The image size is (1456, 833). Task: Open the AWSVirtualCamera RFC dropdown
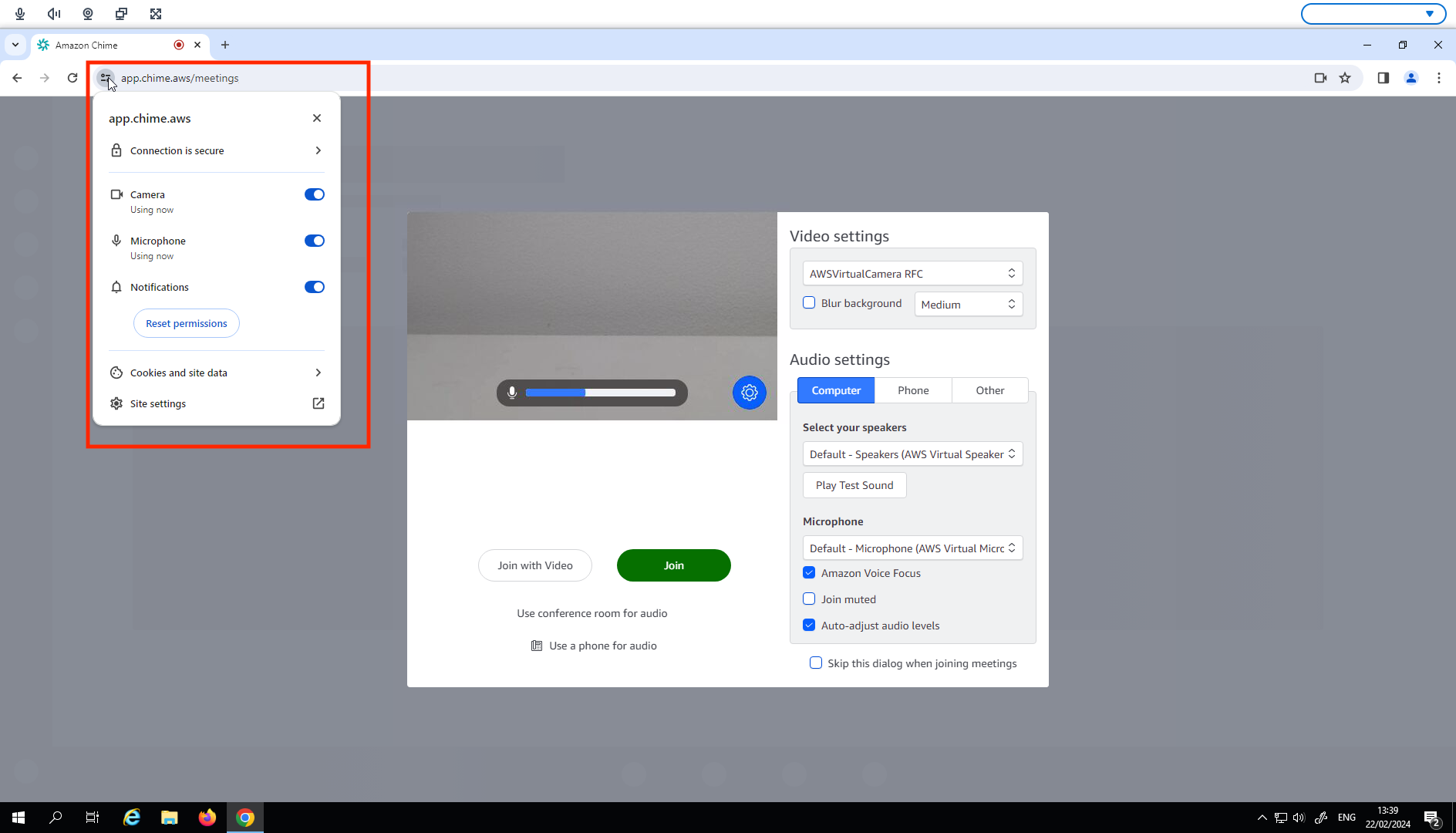click(x=912, y=273)
